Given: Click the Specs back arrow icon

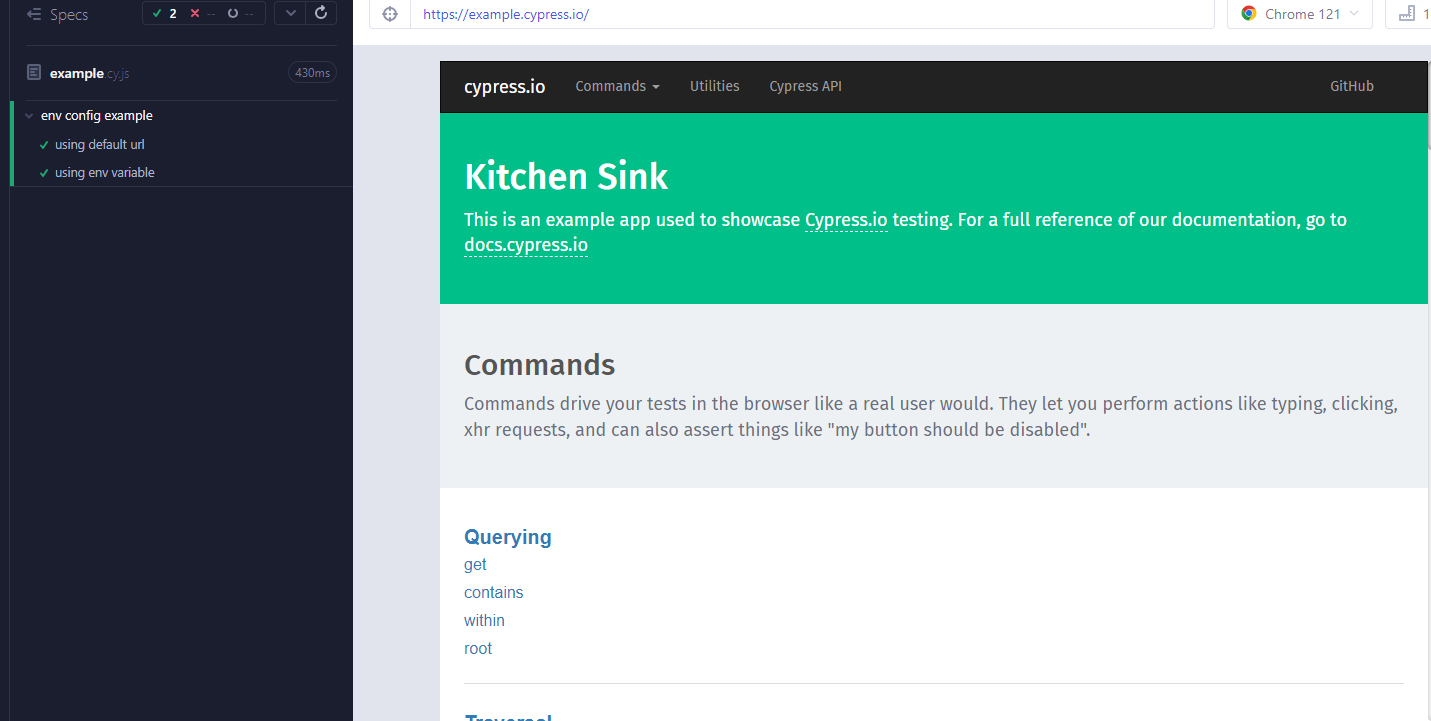Looking at the screenshot, I should pos(34,14).
